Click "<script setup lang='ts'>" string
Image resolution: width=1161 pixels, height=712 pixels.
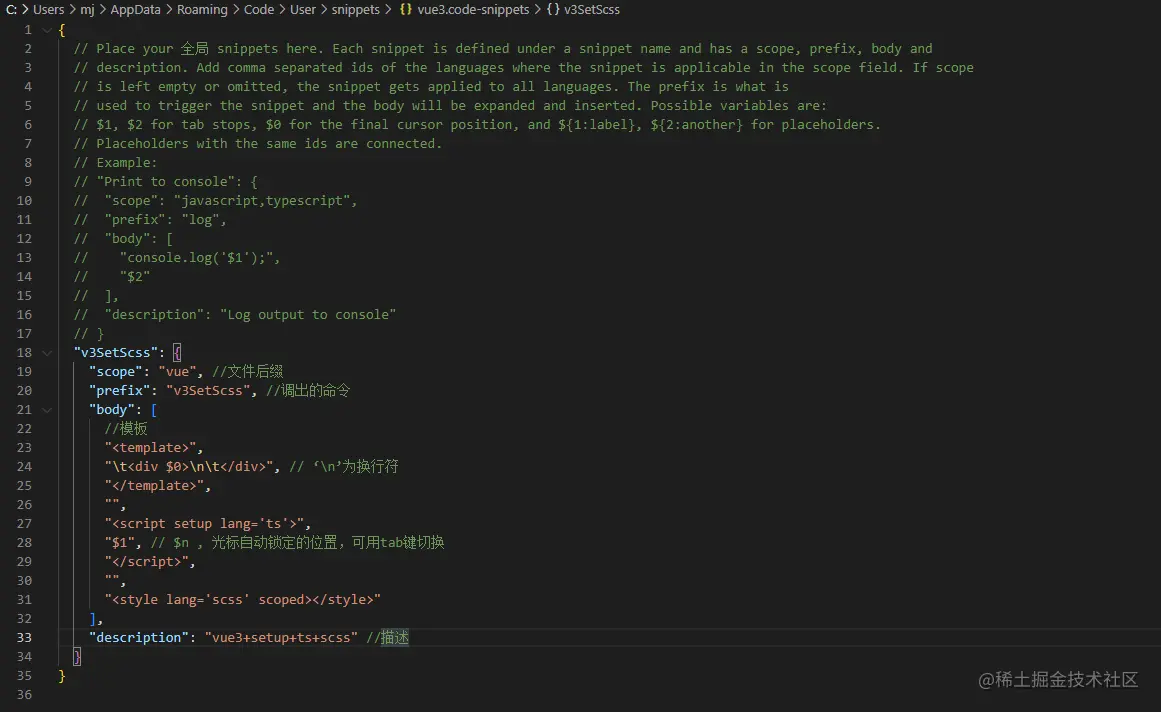tap(204, 523)
